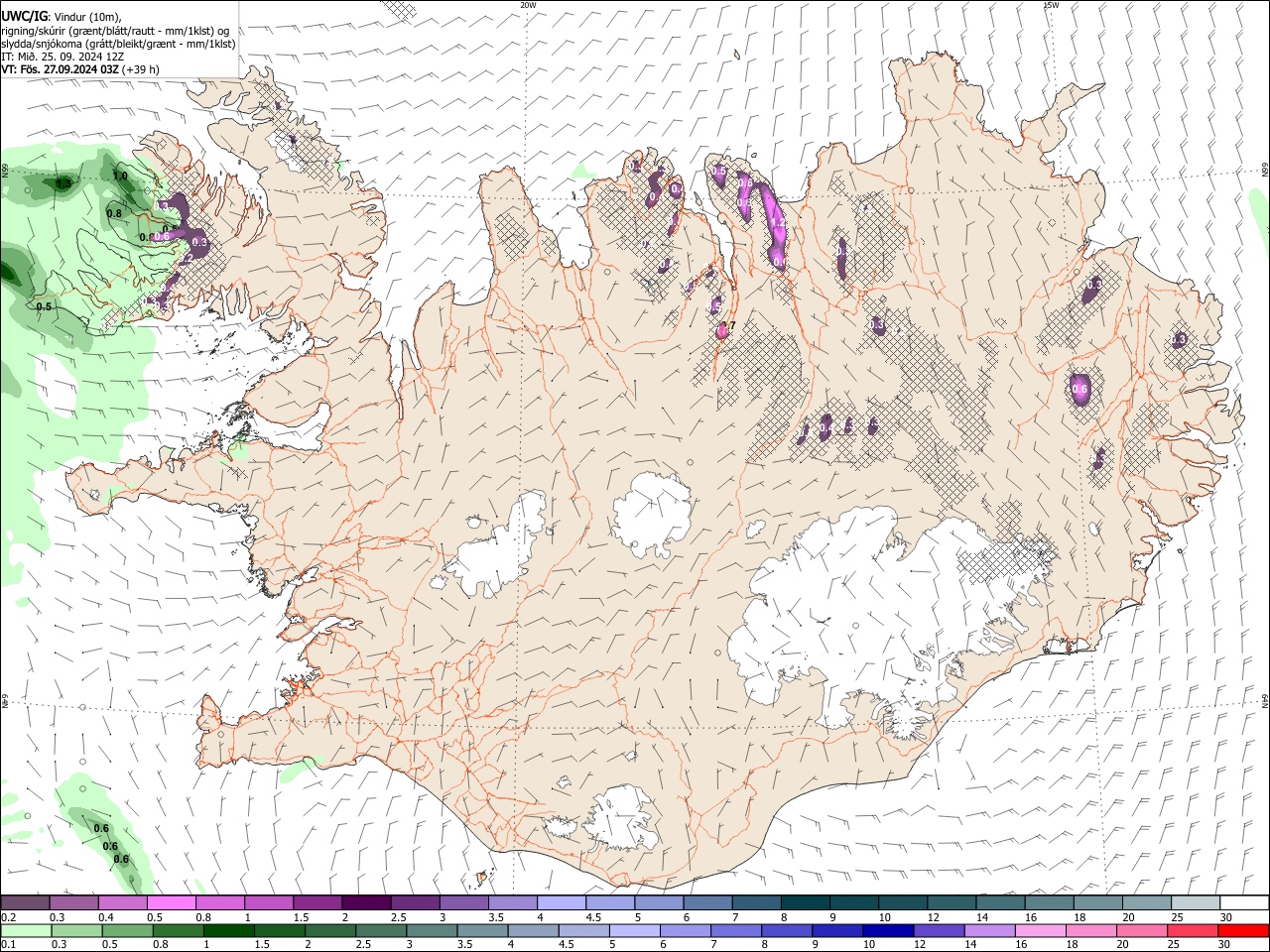1270x952 pixels.
Task: Select the periwinkle 6 rain legend swatch
Action: [x=685, y=930]
